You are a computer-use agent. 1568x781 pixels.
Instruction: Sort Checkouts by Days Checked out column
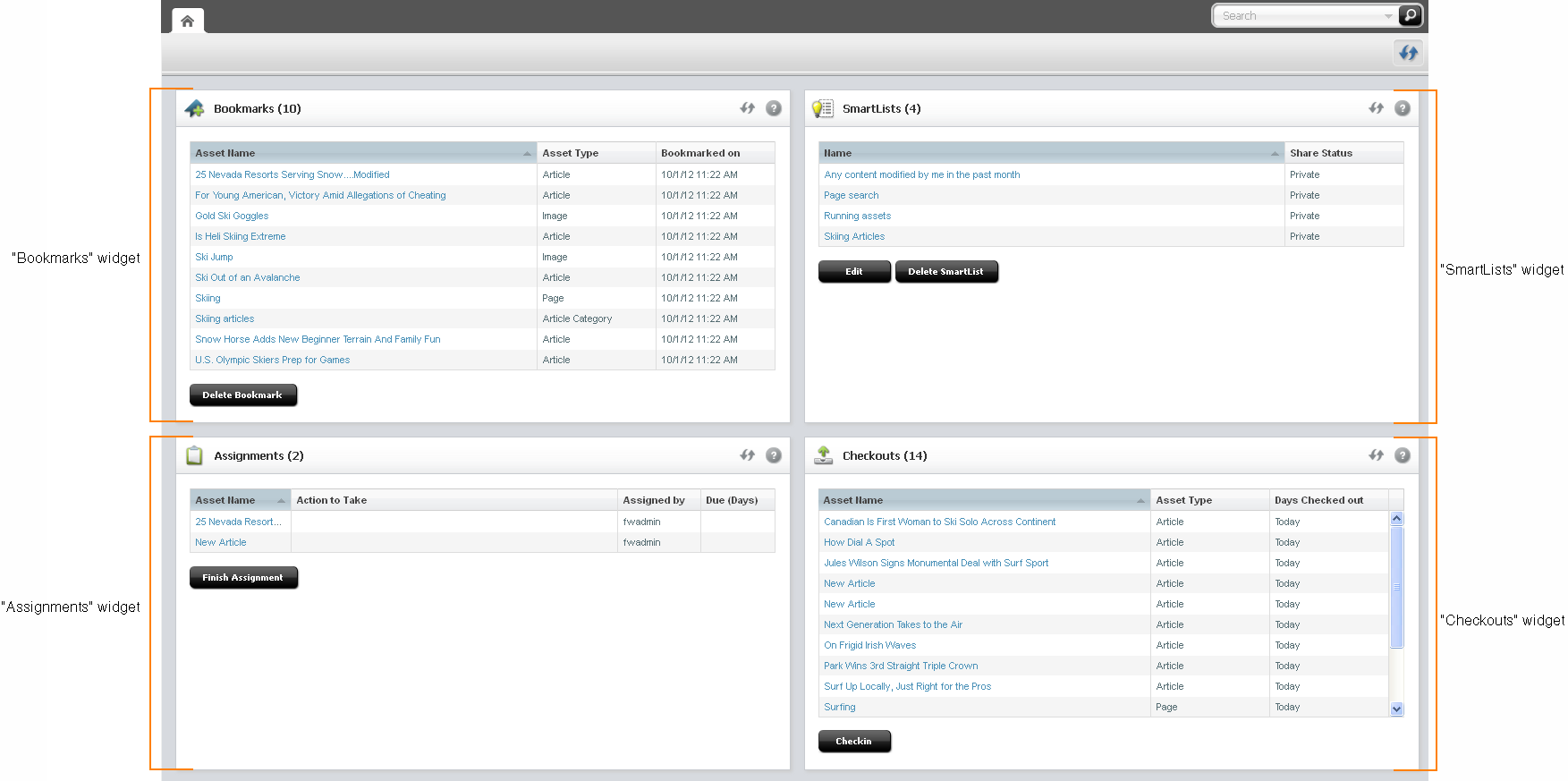pos(1329,500)
